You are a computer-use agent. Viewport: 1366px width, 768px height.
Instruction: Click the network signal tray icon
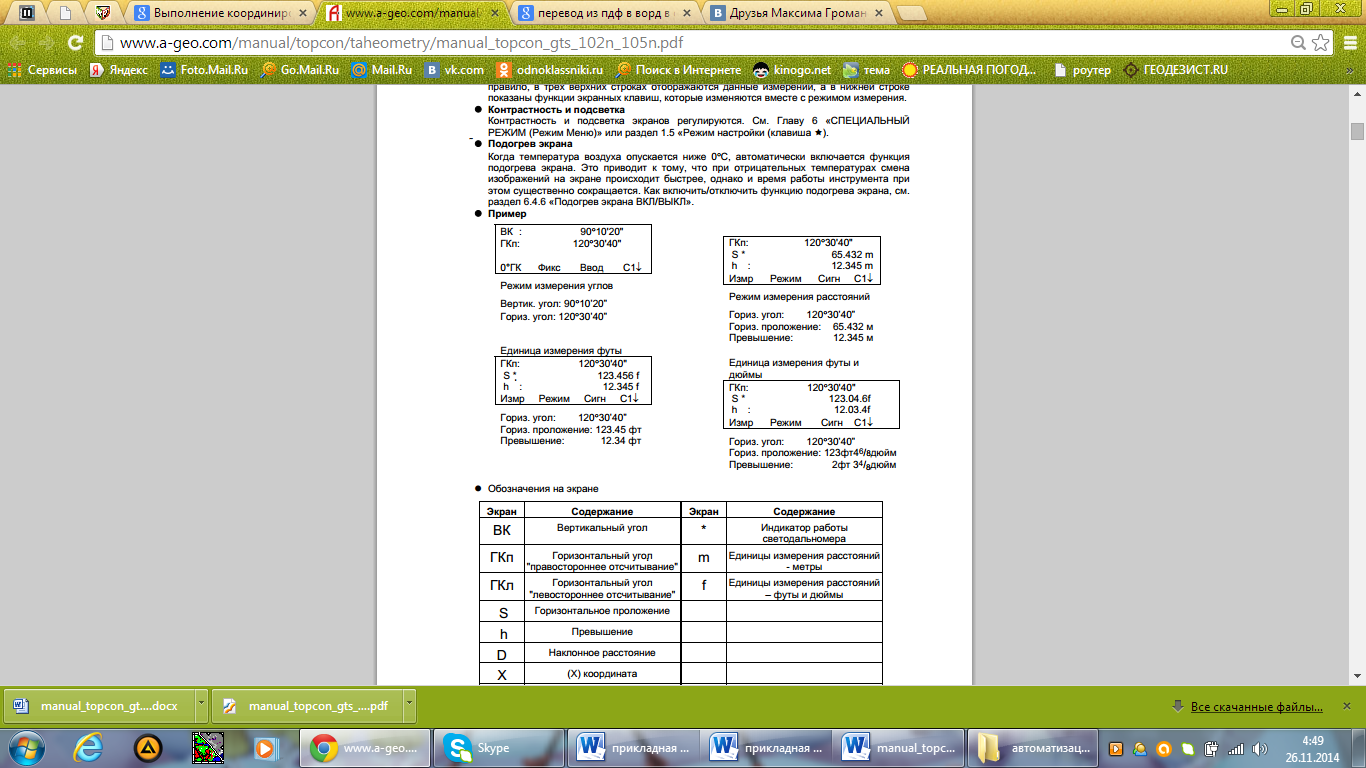(x=1237, y=748)
